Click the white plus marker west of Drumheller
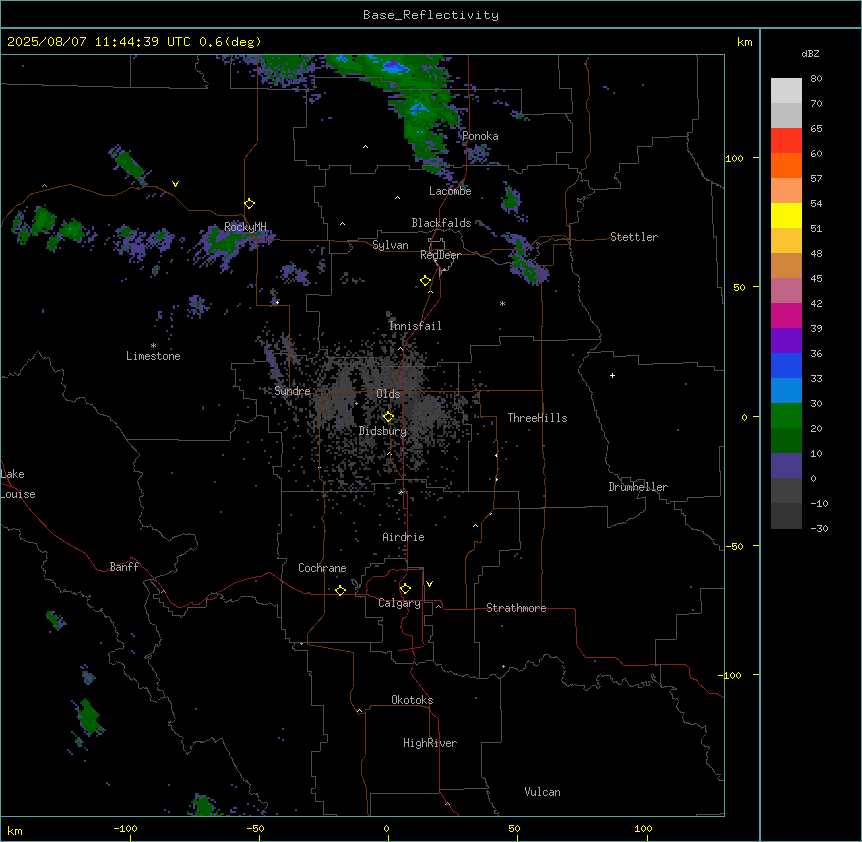 coord(612,375)
